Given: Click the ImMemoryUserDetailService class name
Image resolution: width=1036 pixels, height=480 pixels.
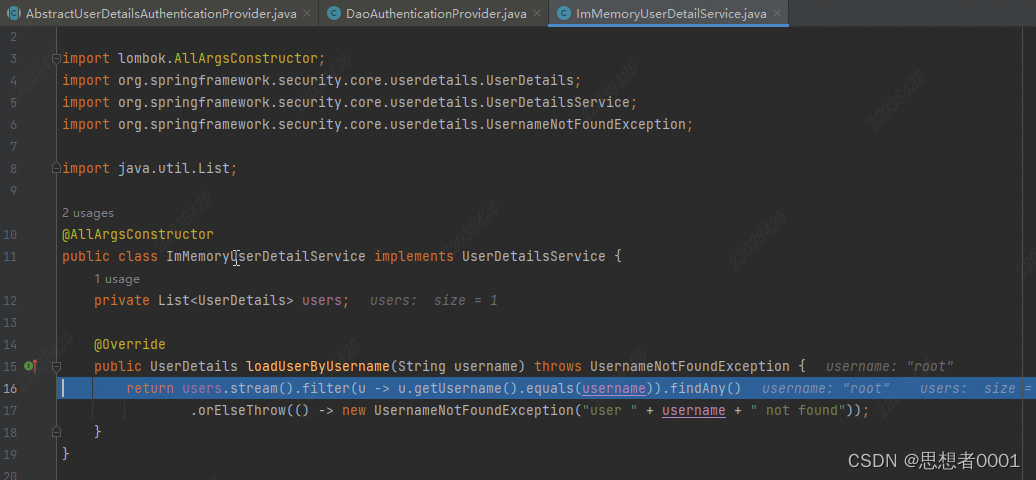Looking at the screenshot, I should 266,256.
